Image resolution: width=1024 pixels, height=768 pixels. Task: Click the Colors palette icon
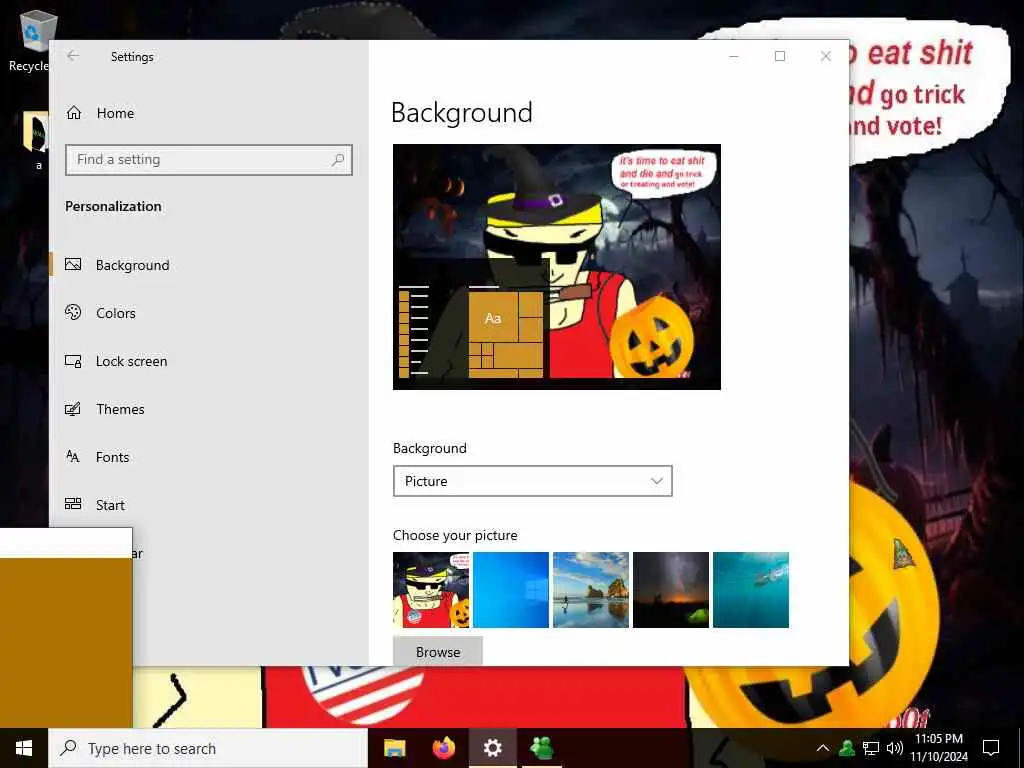tap(73, 312)
